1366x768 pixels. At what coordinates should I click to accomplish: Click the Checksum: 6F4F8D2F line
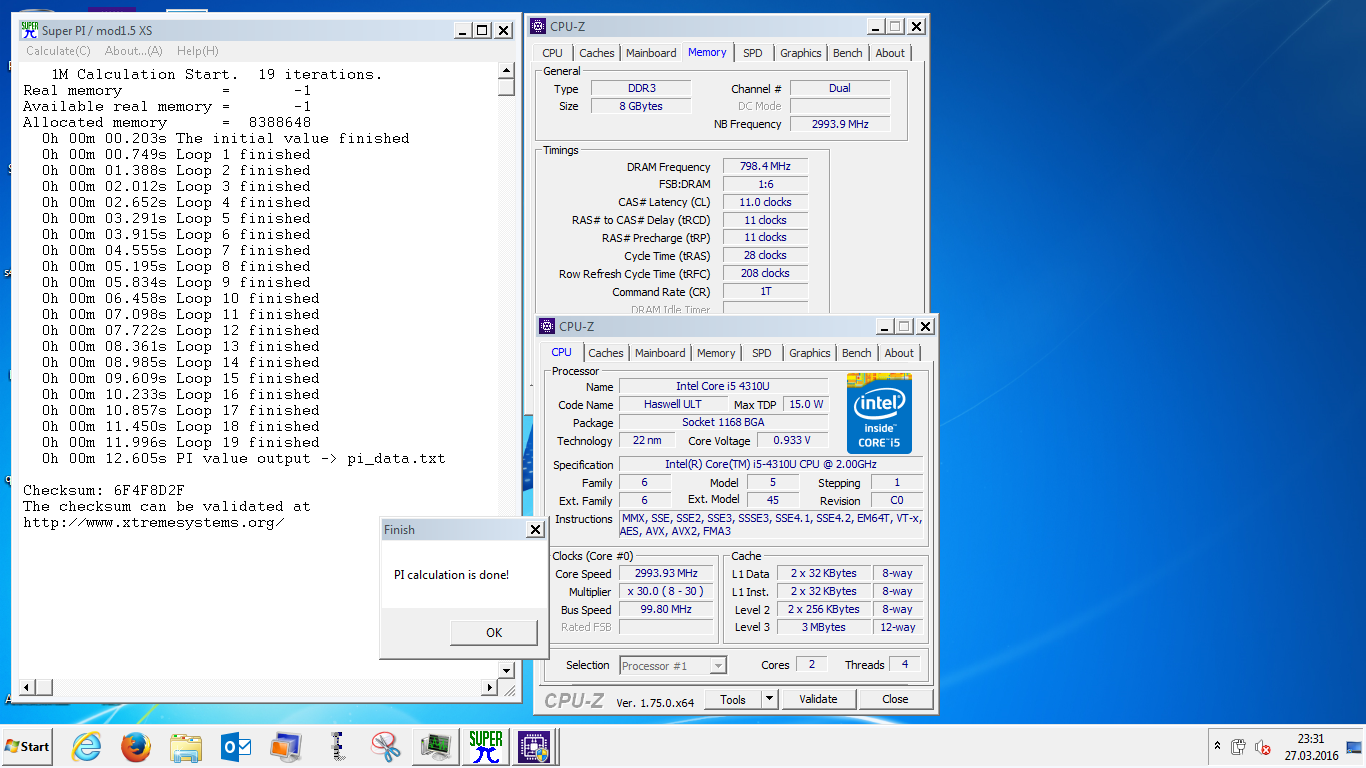point(104,490)
